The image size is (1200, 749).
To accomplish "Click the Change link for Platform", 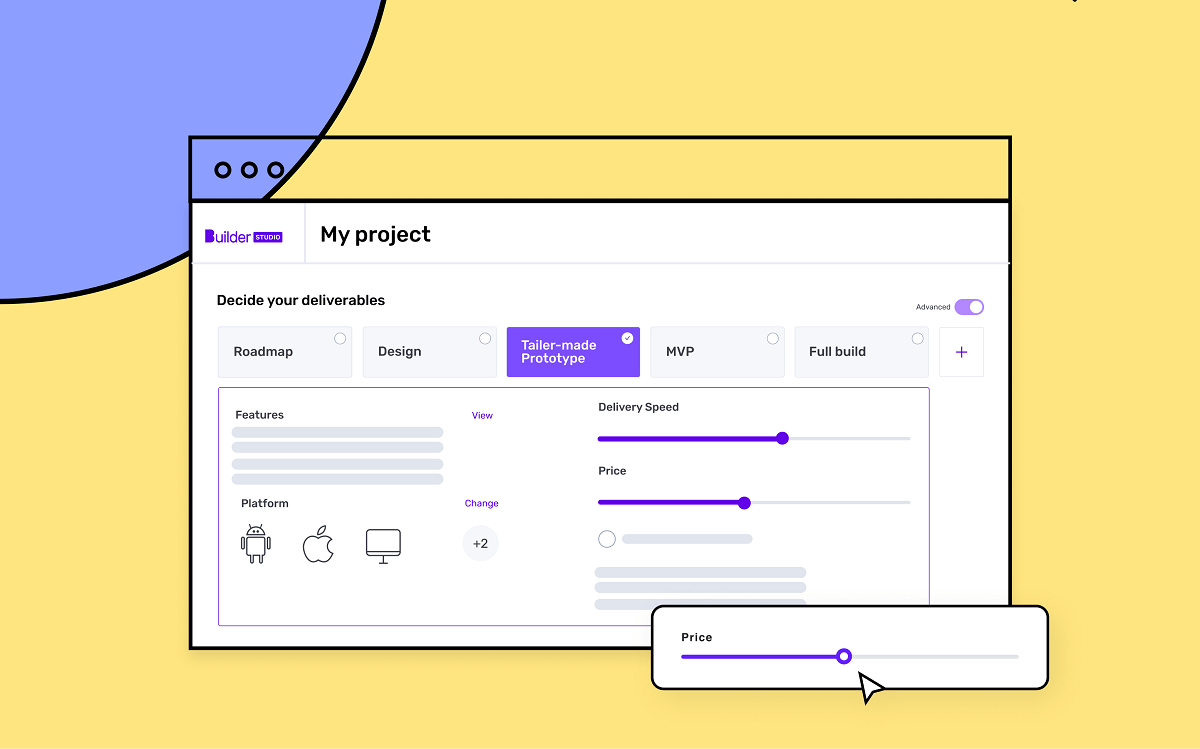I will [x=481, y=503].
